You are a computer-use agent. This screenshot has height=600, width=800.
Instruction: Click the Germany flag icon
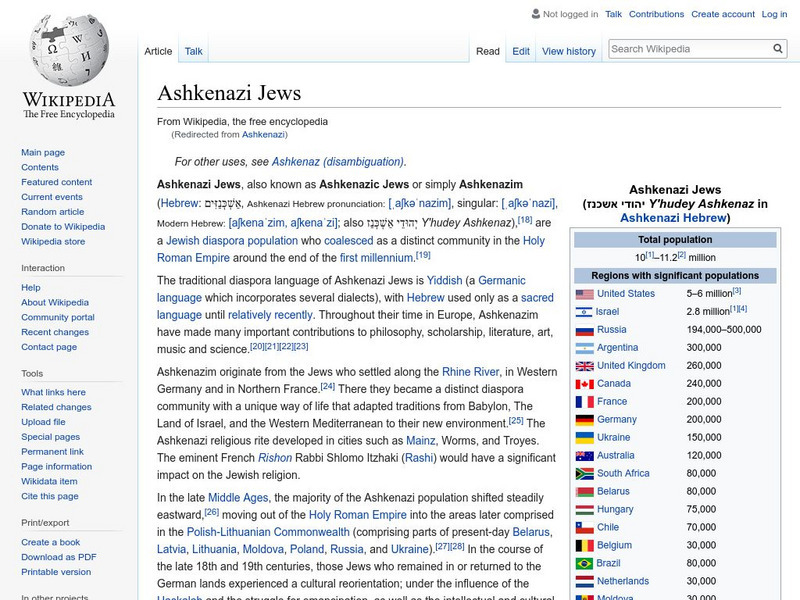click(585, 420)
